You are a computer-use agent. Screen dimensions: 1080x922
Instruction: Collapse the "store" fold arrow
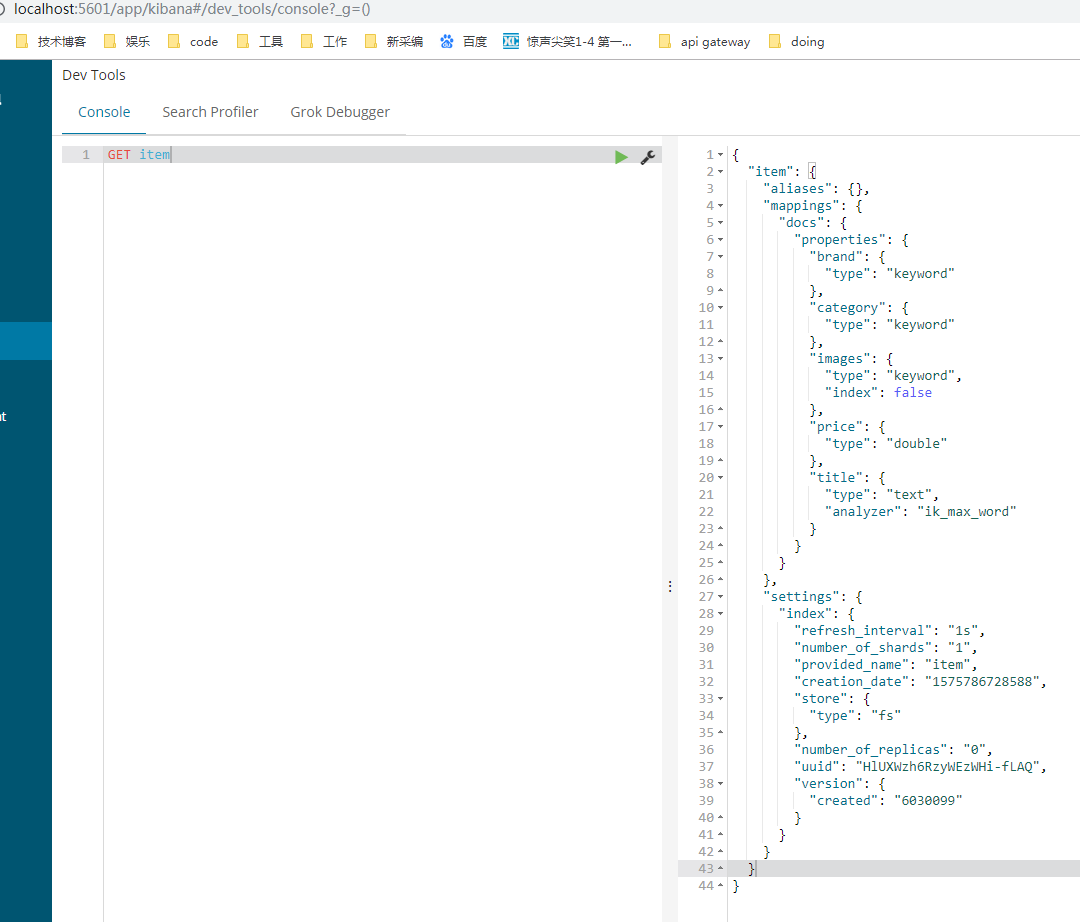click(x=720, y=698)
